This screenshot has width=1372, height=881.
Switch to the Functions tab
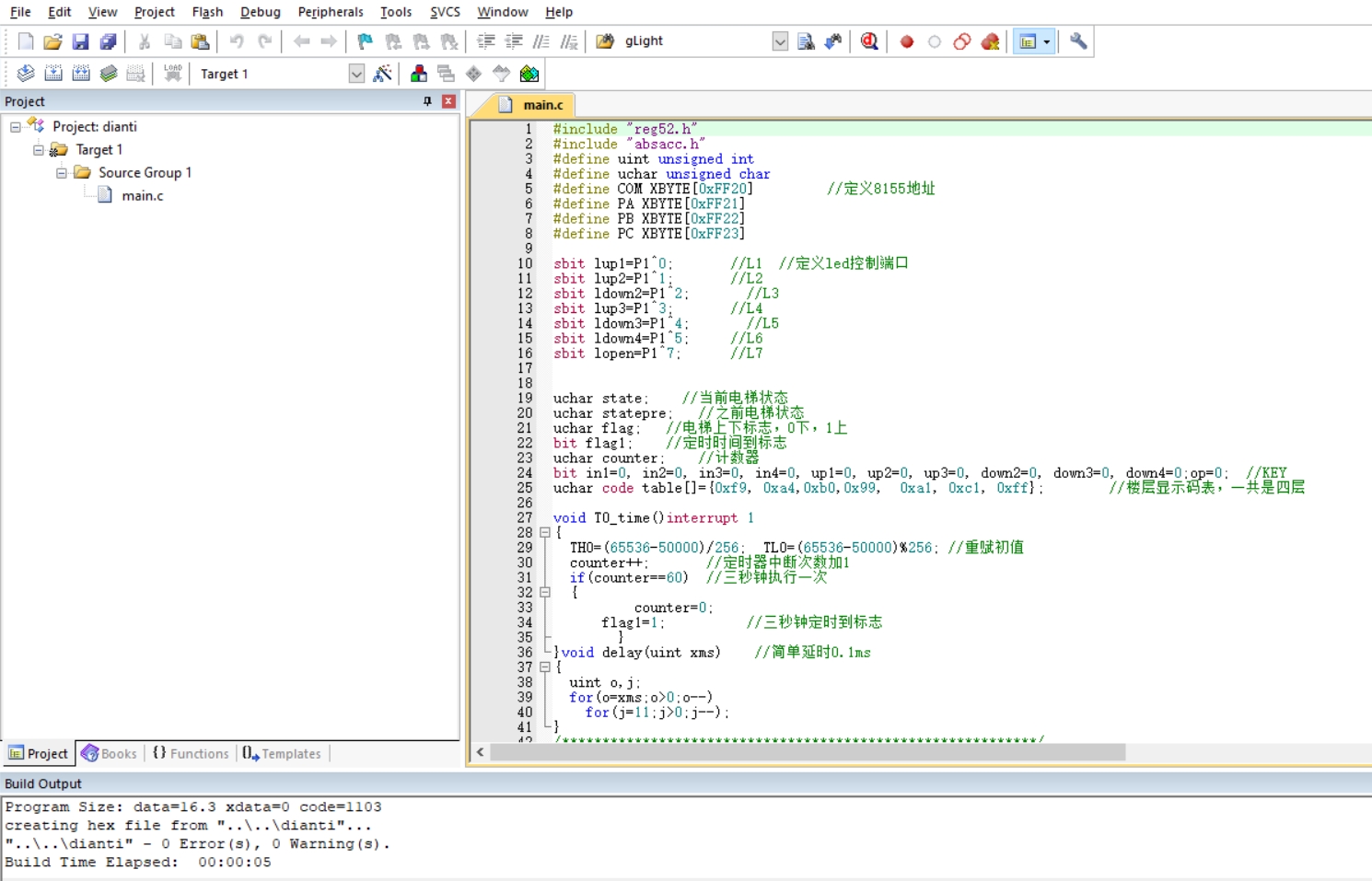(x=191, y=753)
